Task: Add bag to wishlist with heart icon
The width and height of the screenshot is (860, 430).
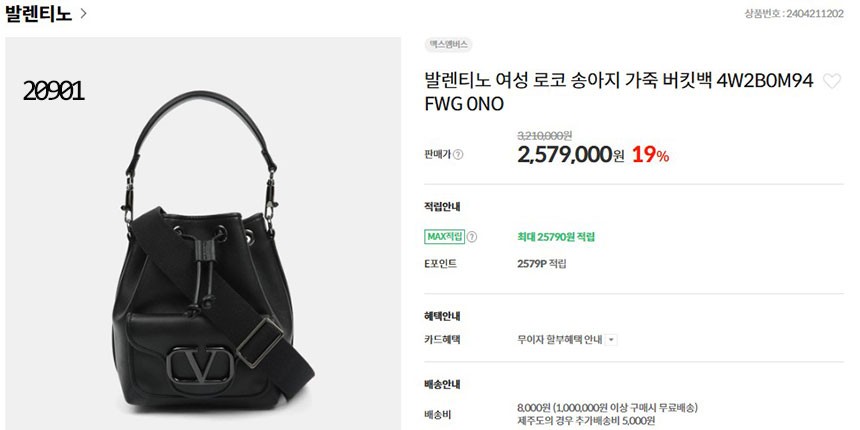Action: click(x=831, y=82)
